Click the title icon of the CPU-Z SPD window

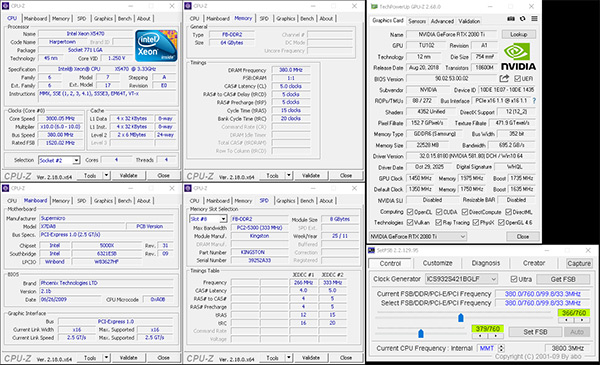tap(188, 188)
